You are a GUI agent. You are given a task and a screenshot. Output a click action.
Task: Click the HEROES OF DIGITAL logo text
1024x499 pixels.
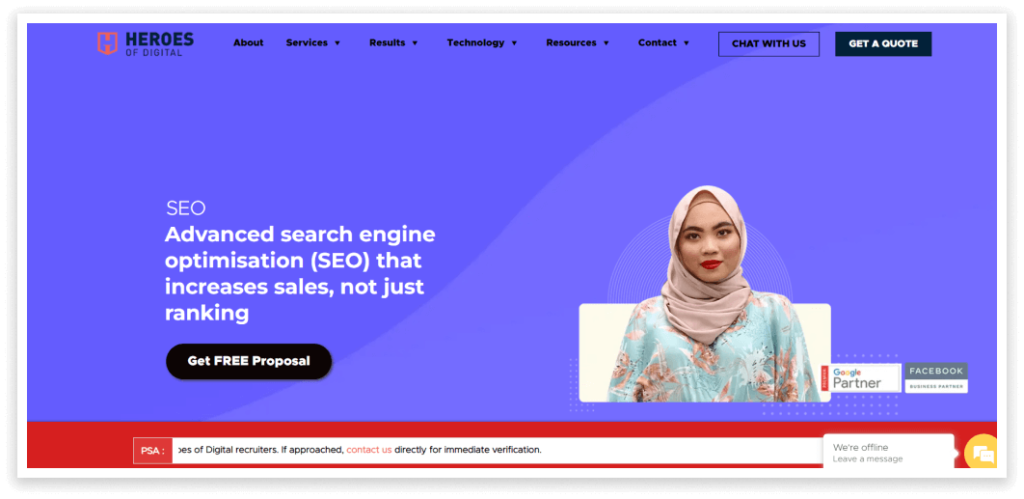point(159,44)
